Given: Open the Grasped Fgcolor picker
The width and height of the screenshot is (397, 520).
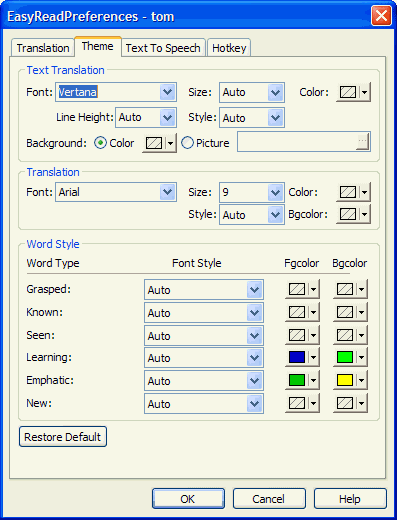Looking at the screenshot, I should pos(302,289).
